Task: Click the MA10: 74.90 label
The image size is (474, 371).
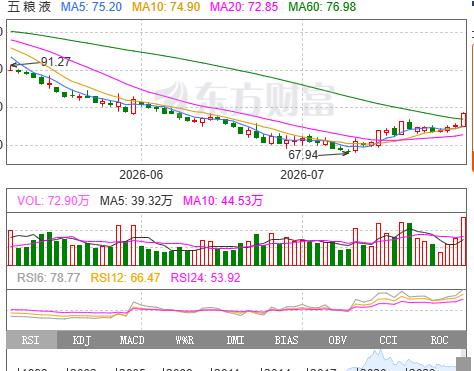Action: pyautogui.click(x=166, y=7)
